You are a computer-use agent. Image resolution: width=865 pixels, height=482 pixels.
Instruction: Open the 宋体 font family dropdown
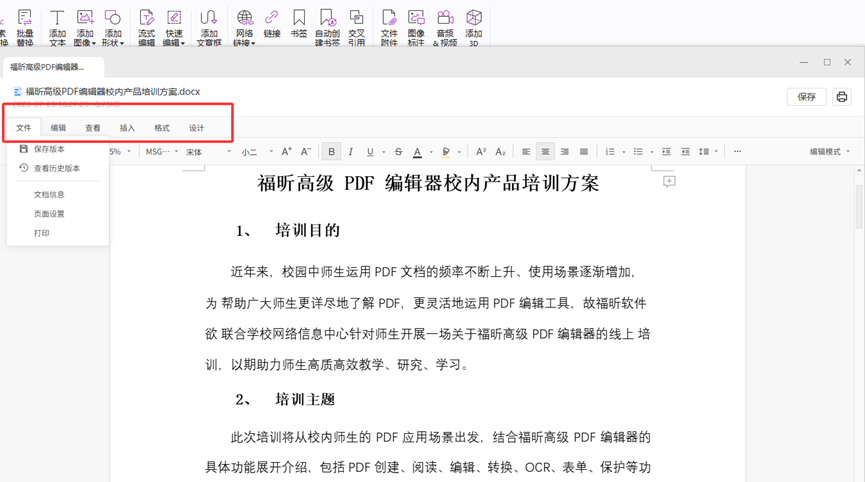[x=208, y=152]
